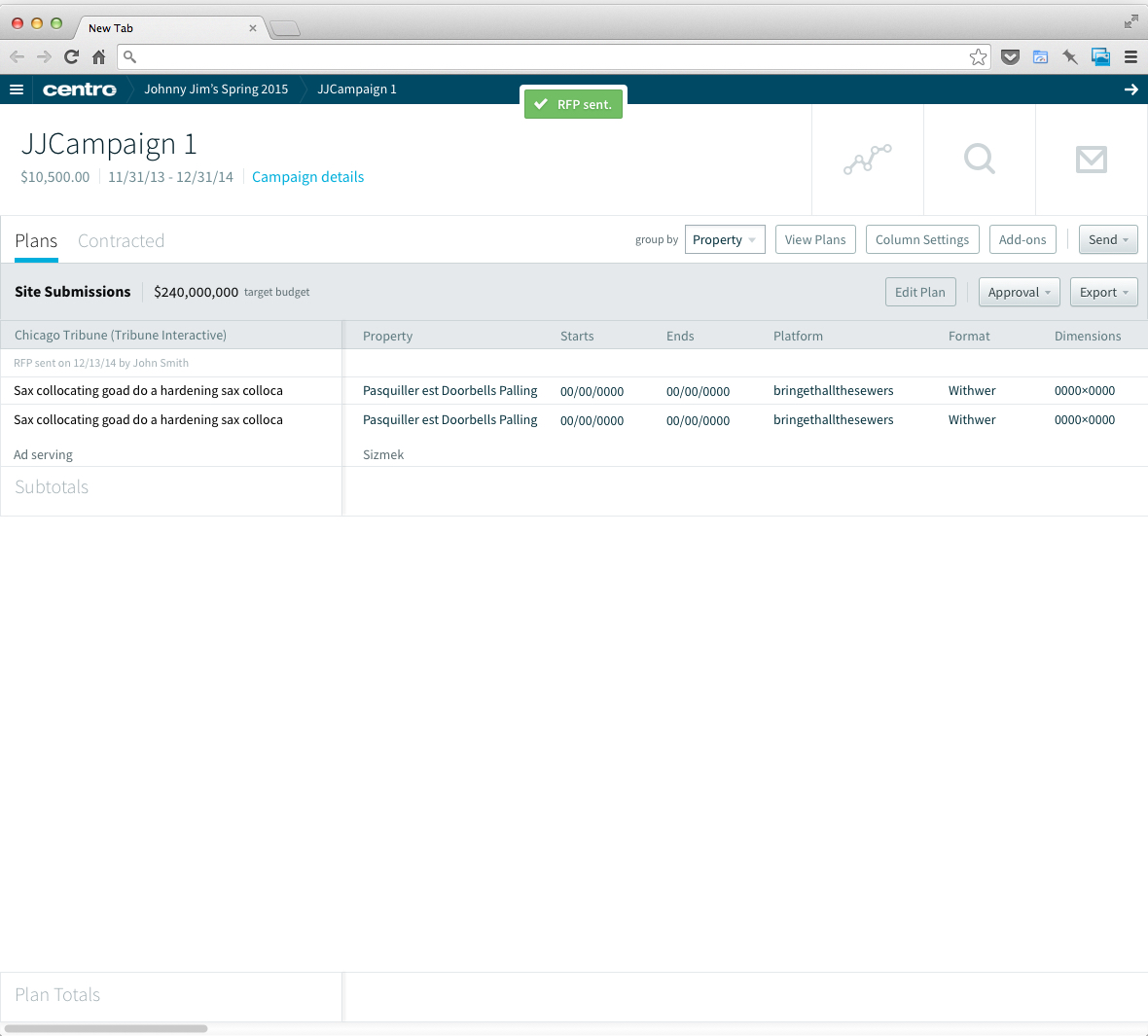Close the New Tab browser tab
The height and width of the screenshot is (1036, 1148).
click(x=253, y=28)
